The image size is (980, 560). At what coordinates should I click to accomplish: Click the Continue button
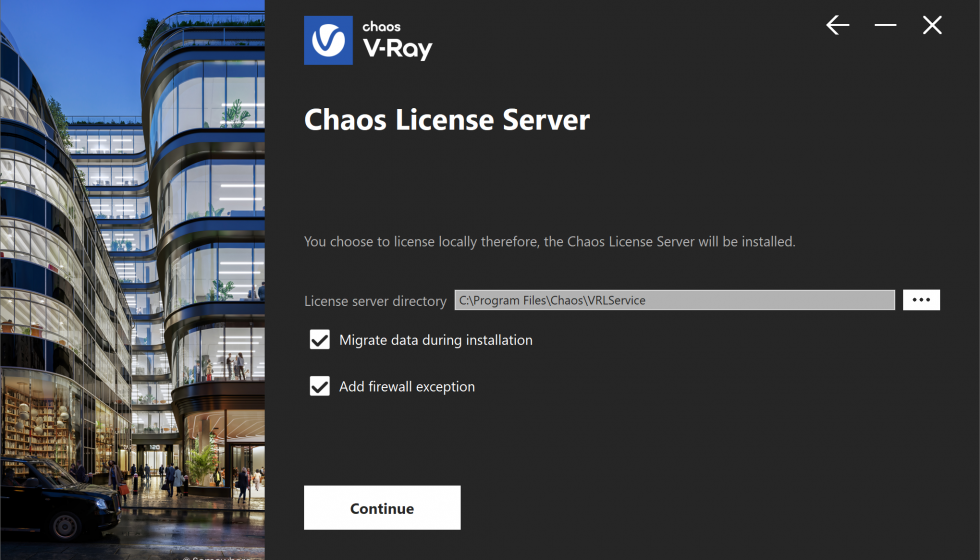point(382,508)
